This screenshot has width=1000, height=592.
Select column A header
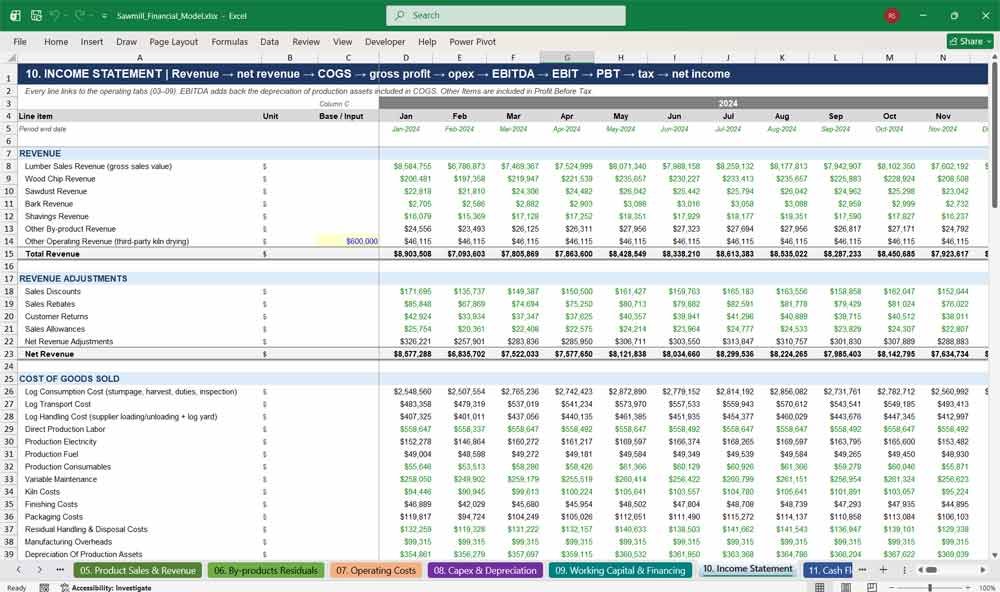point(139,57)
